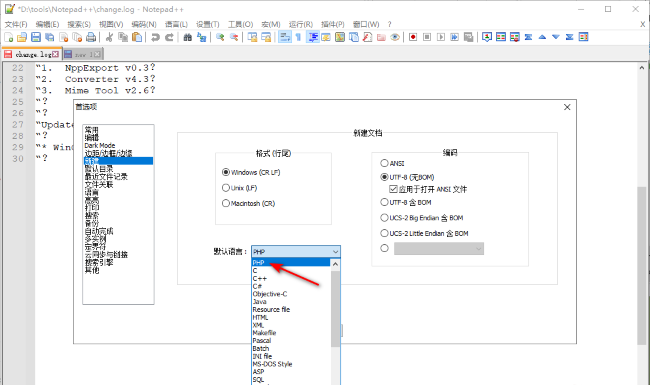Click the Print toolbar icon
Image resolution: width=650 pixels, height=385 pixels.
(x=91, y=37)
